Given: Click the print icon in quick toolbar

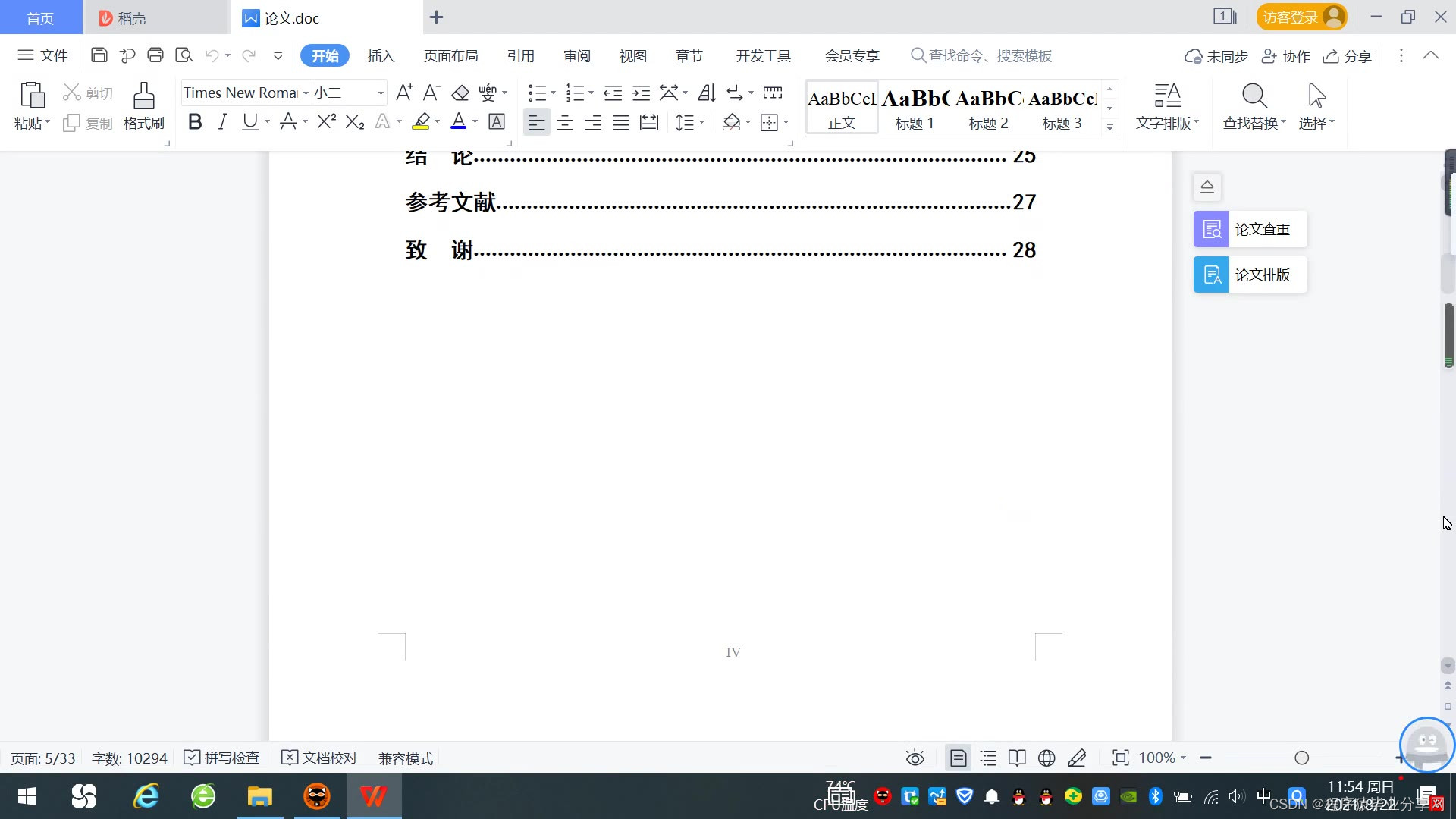Looking at the screenshot, I should point(155,55).
